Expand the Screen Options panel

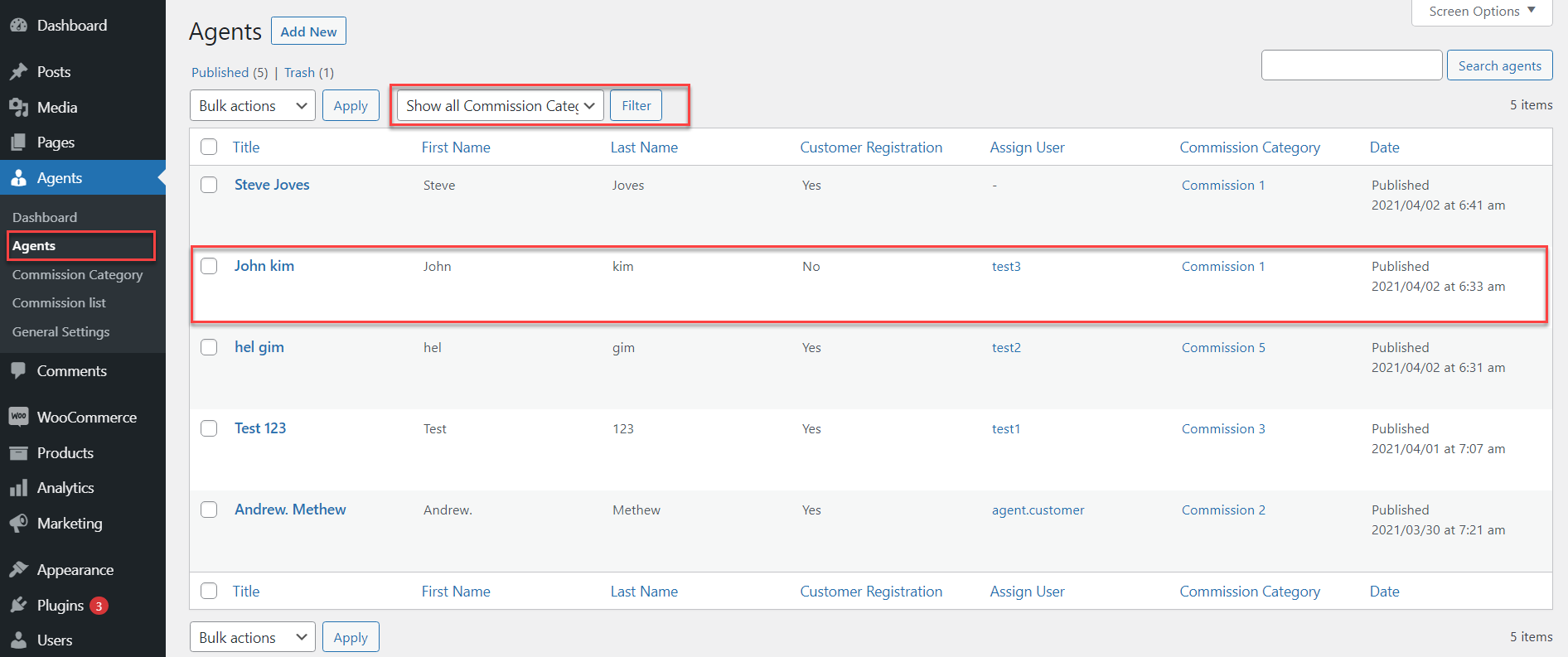point(1481,12)
